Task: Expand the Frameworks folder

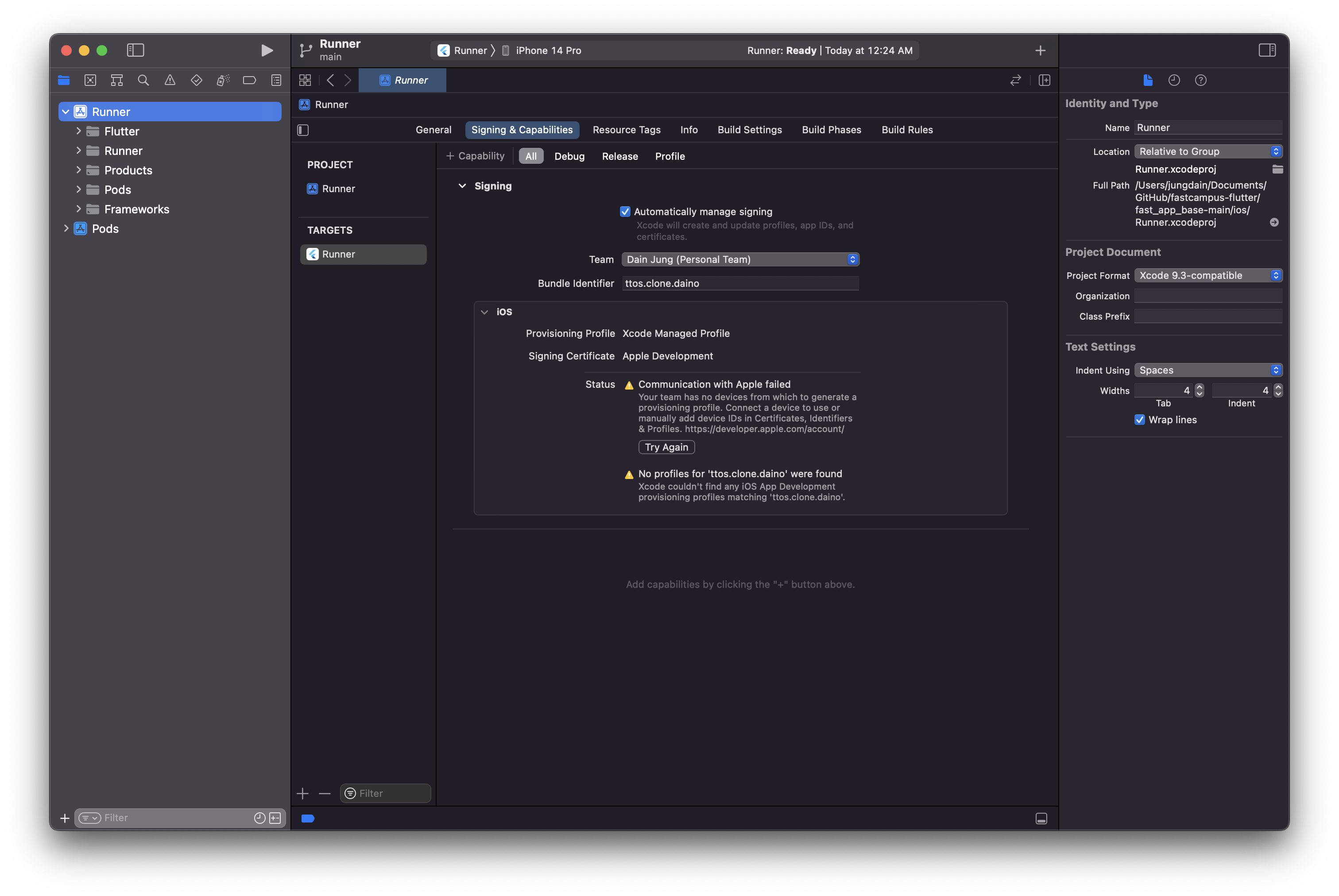Action: (x=78, y=209)
